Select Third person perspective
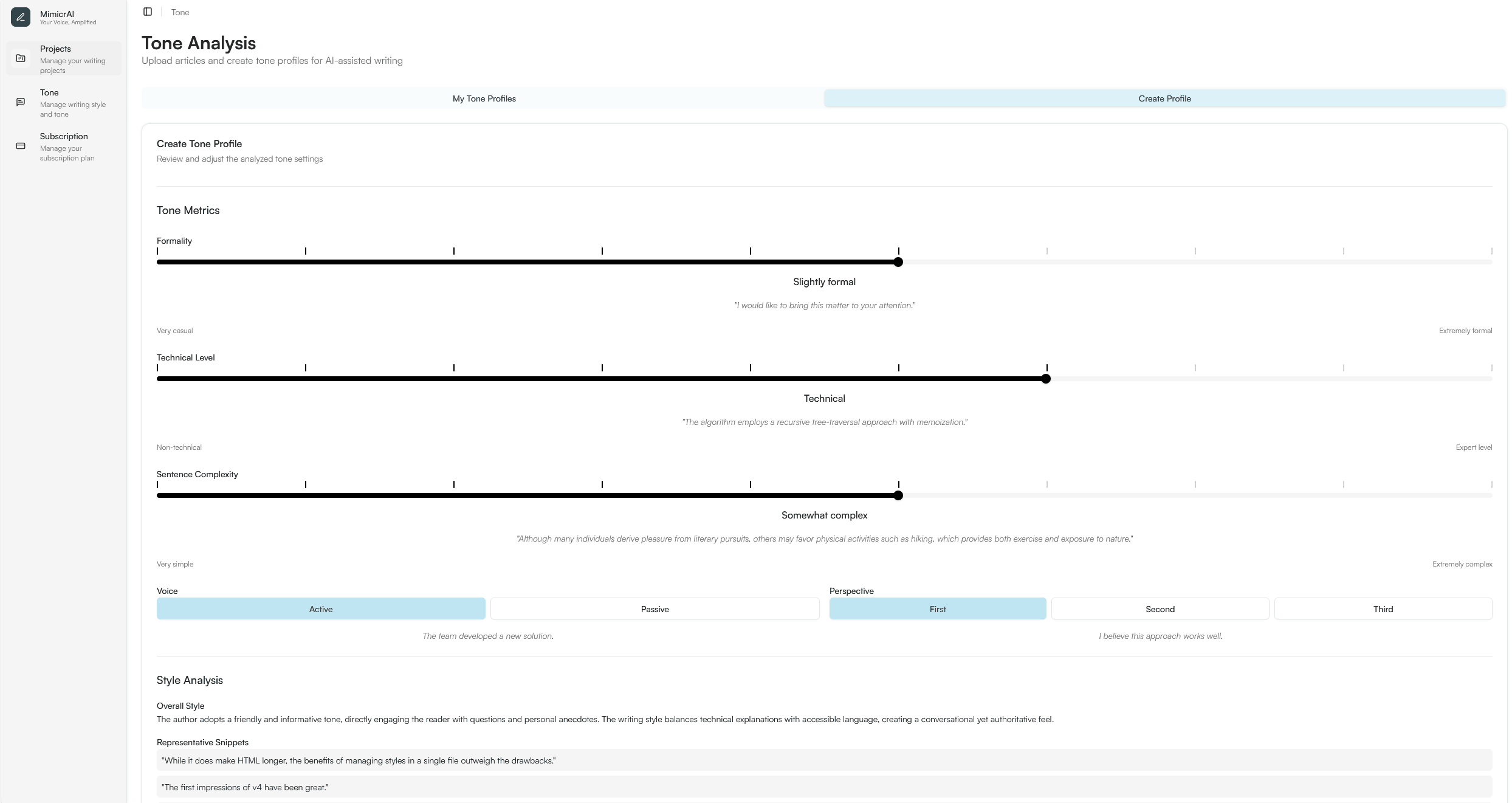This screenshot has height=803, width=1512. point(1383,609)
